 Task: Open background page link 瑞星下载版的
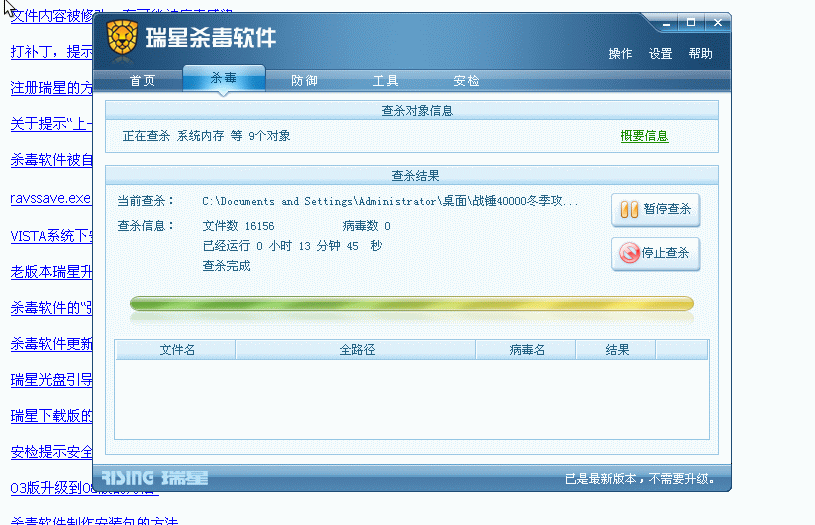tap(51, 416)
